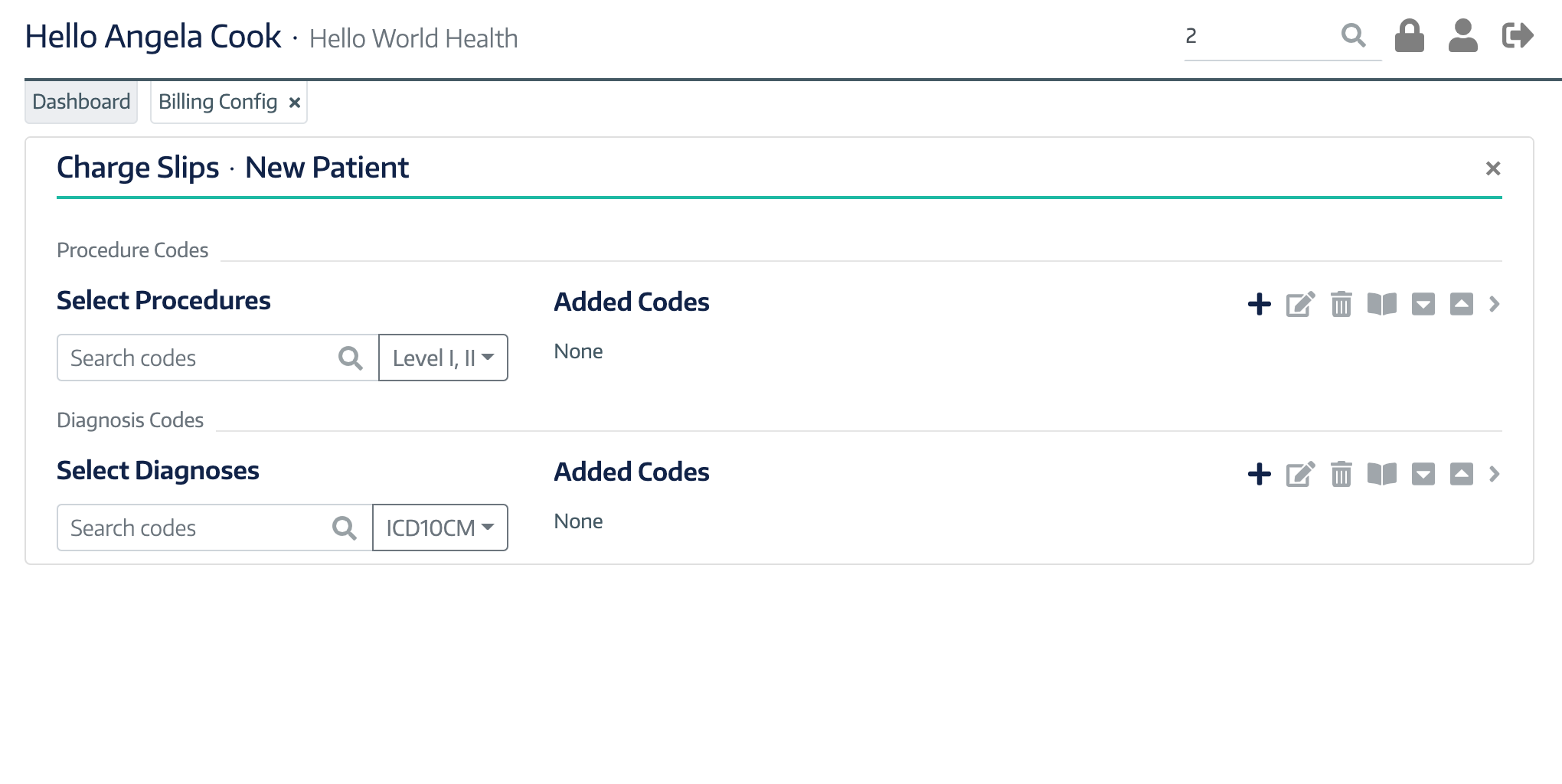
Task: Click the lock icon in header
Action: [1409, 36]
